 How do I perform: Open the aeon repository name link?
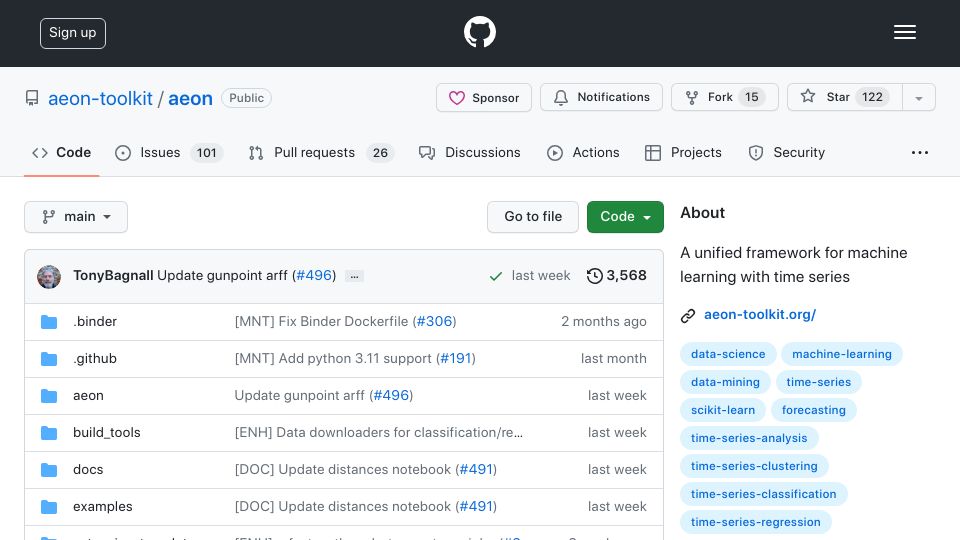pyautogui.click(x=190, y=98)
